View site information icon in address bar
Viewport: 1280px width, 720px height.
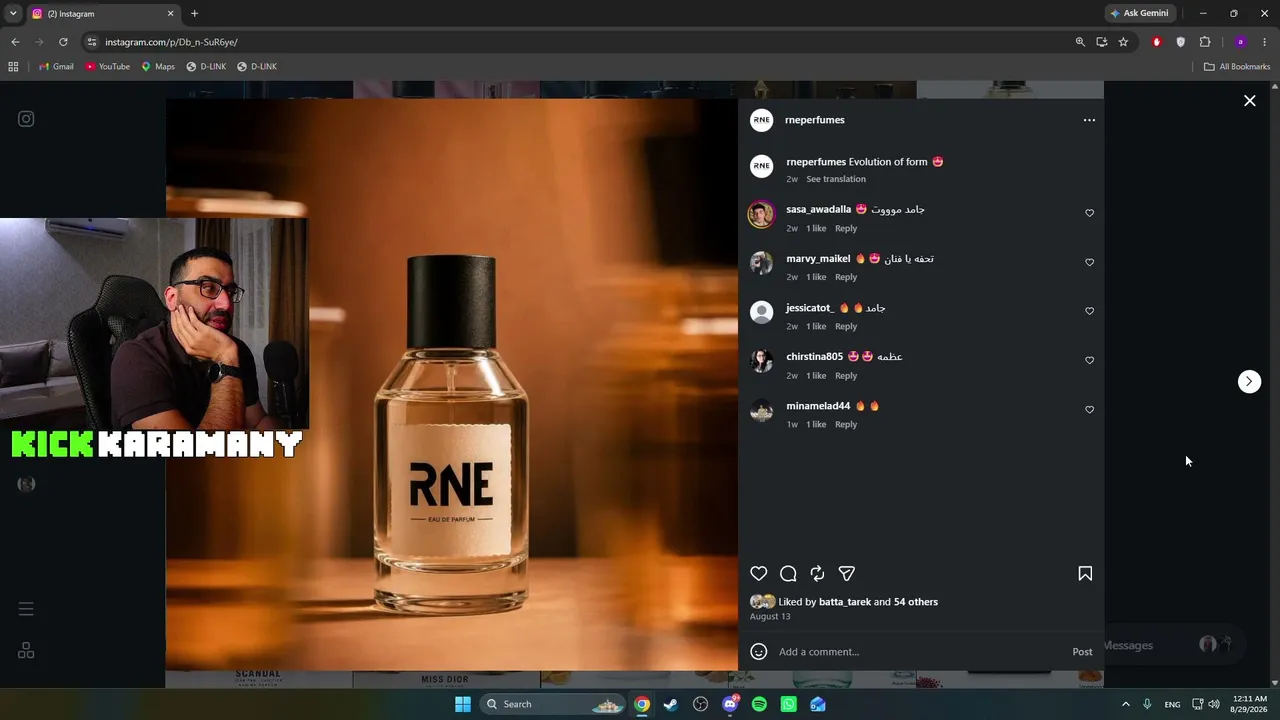click(92, 42)
